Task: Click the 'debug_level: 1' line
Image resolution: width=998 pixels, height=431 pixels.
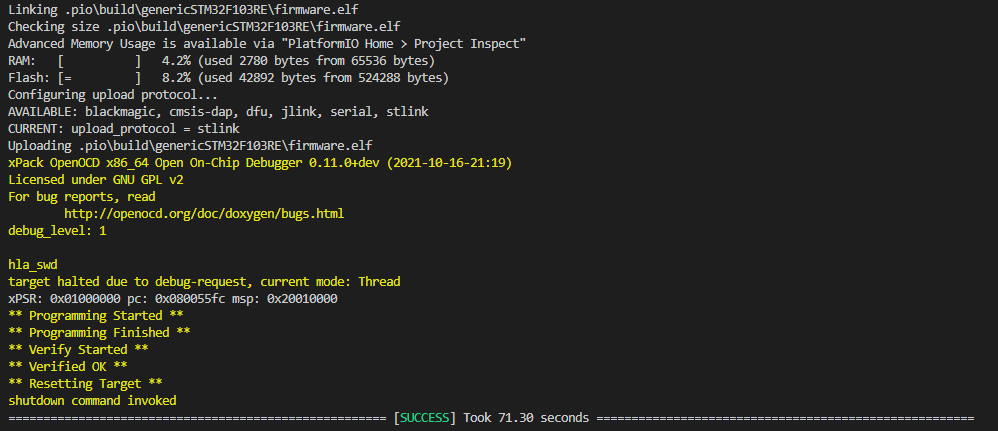Action: coord(57,230)
